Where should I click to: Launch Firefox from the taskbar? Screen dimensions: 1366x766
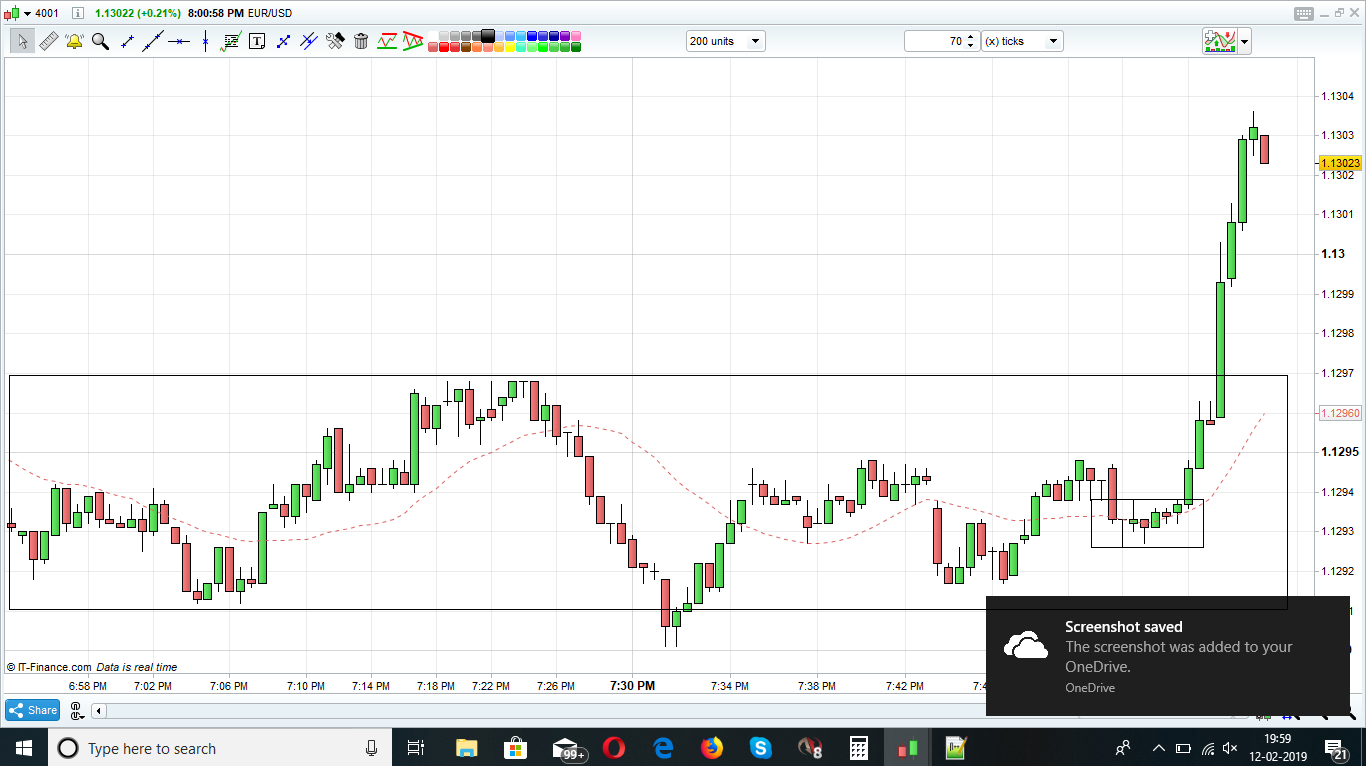[x=712, y=748]
